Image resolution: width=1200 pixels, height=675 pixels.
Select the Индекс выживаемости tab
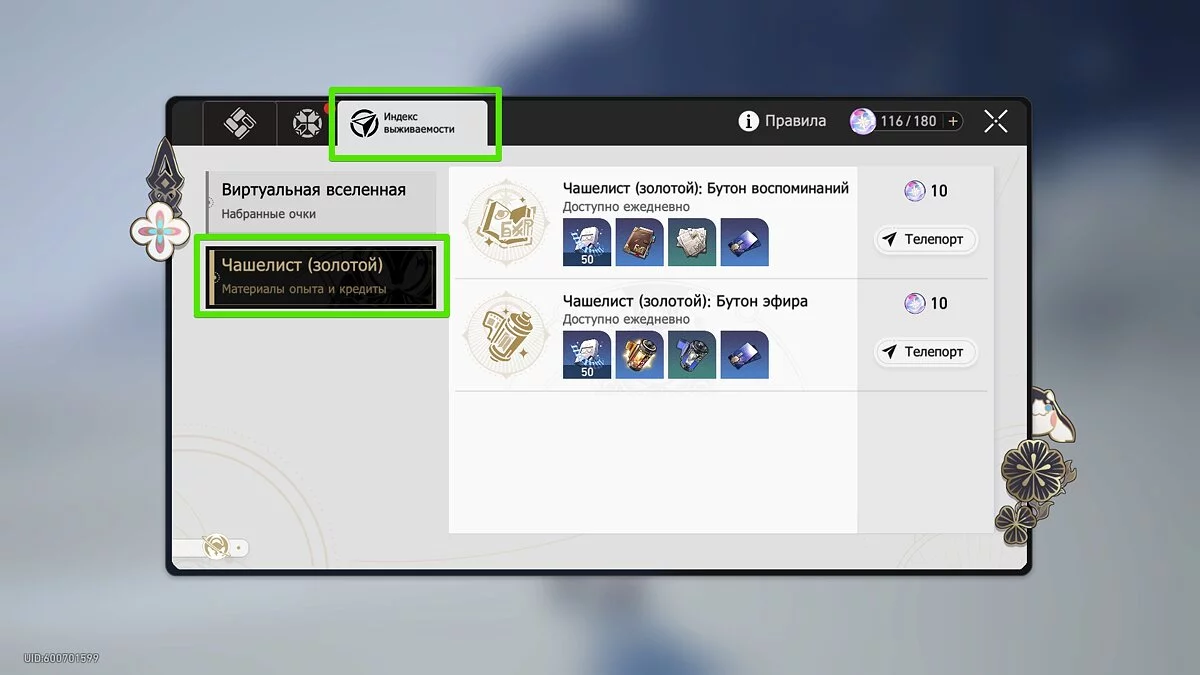pyautogui.click(x=414, y=124)
